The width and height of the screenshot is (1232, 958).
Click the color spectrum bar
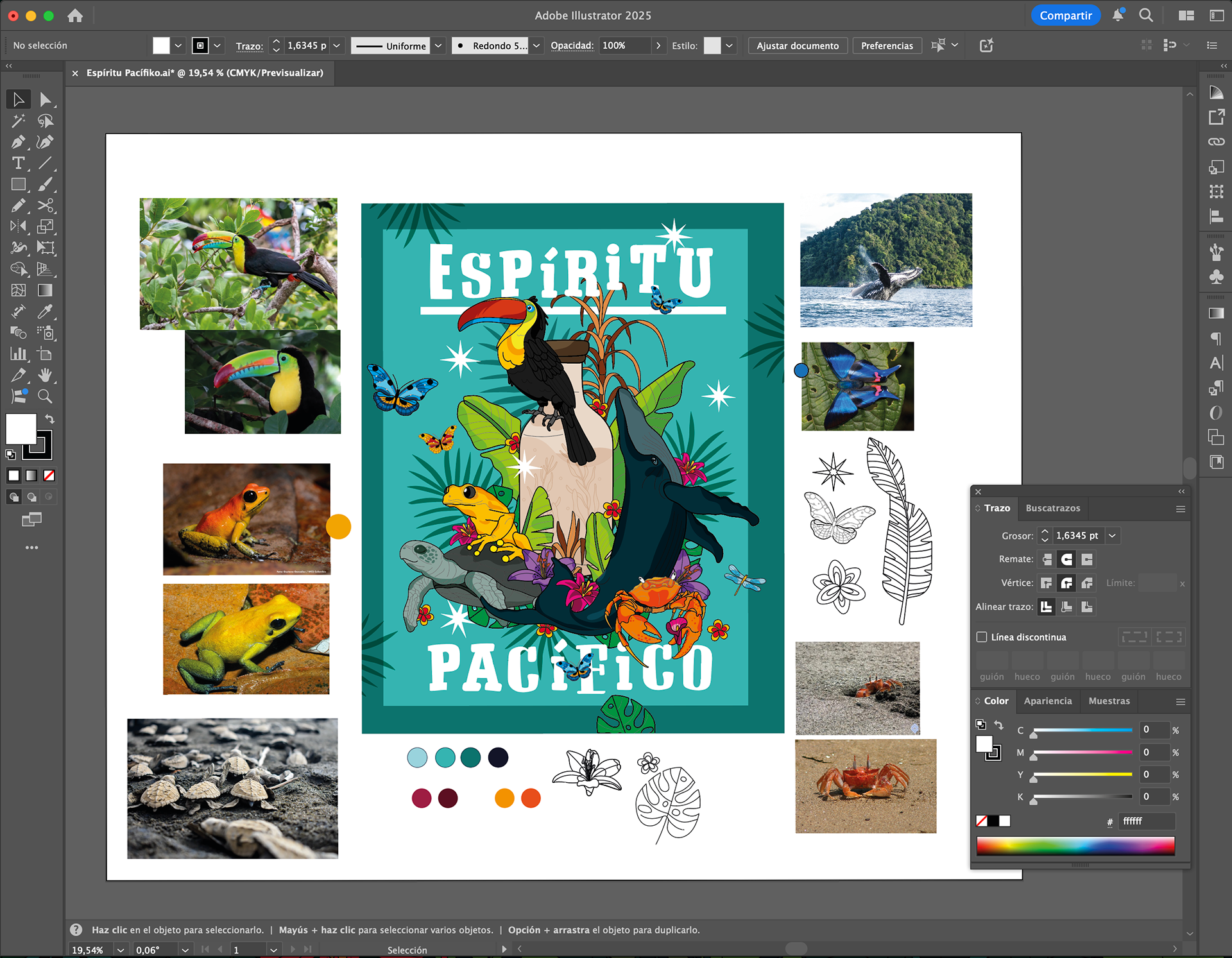[x=1075, y=846]
